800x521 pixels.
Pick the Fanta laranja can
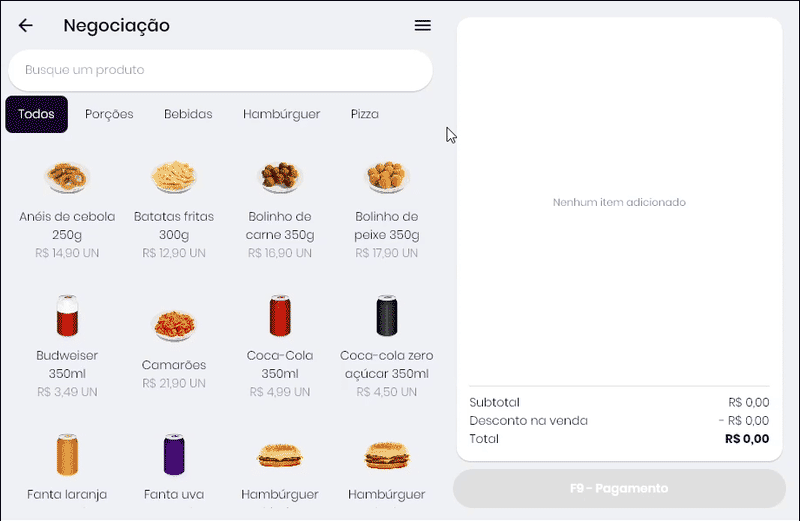click(x=68, y=455)
